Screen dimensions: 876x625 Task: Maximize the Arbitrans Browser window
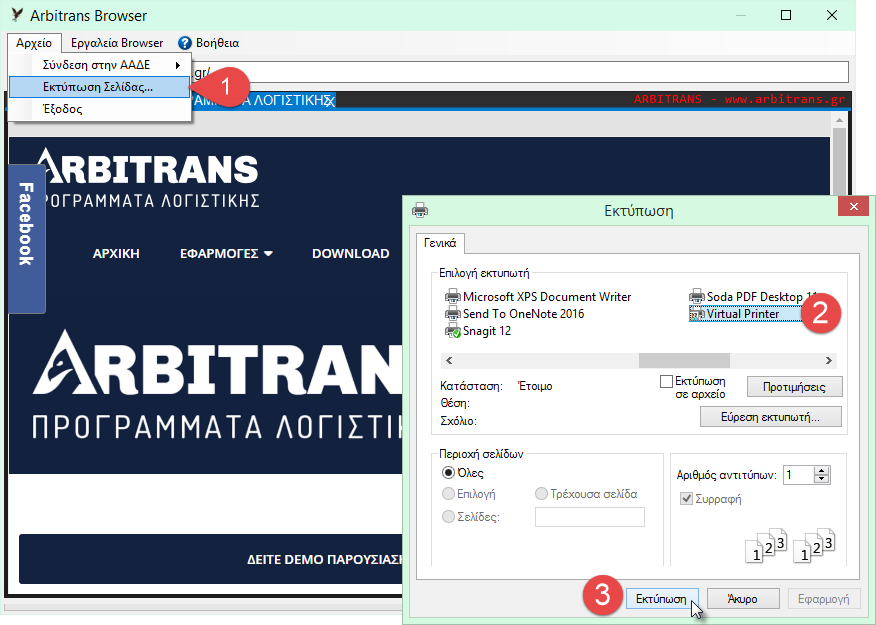(x=785, y=15)
